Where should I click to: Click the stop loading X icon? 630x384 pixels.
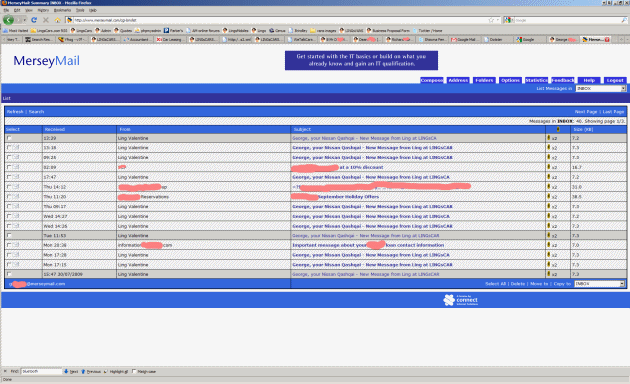click(46, 20)
